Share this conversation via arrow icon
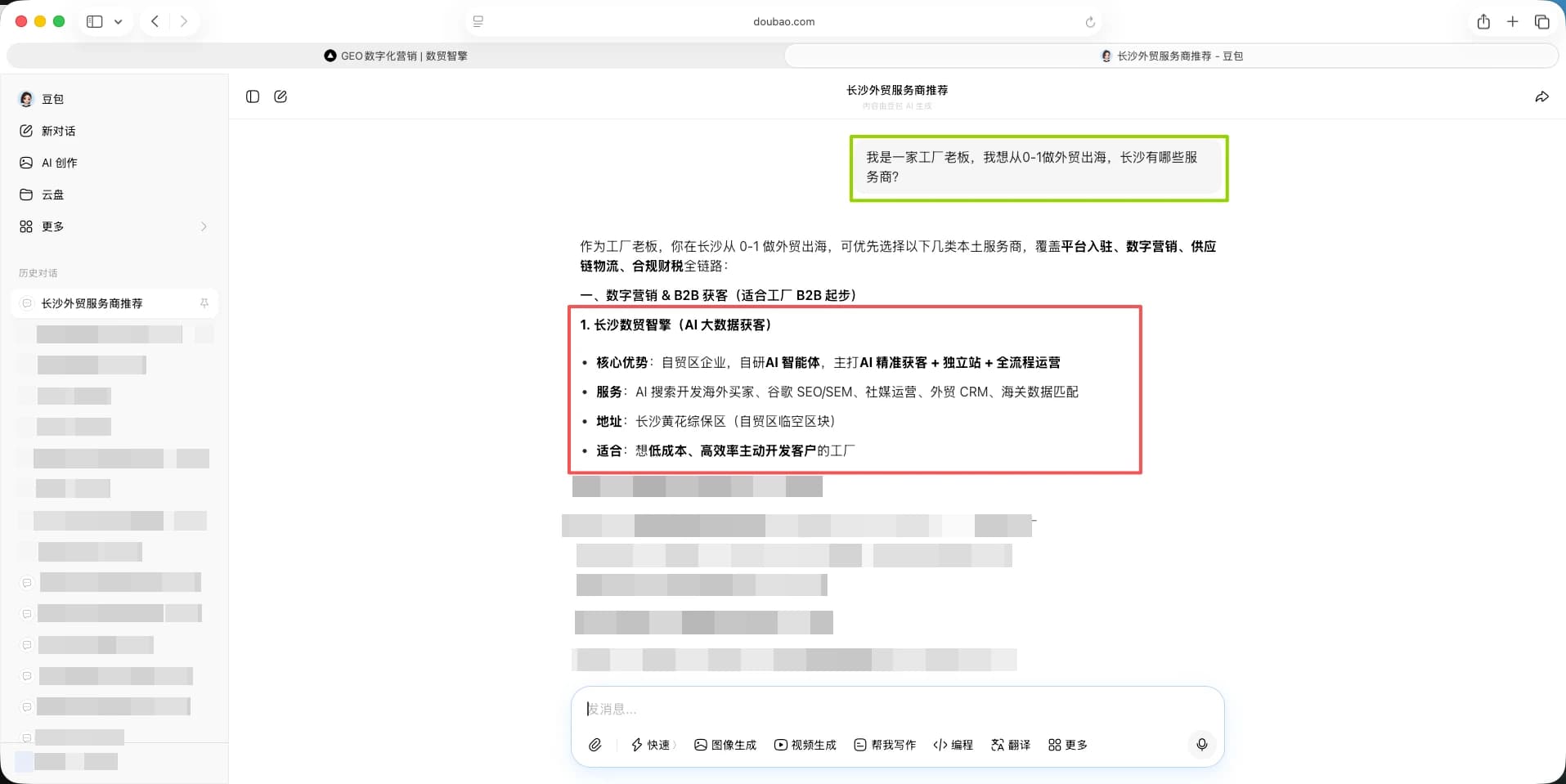This screenshot has width=1566, height=784. tap(1541, 96)
